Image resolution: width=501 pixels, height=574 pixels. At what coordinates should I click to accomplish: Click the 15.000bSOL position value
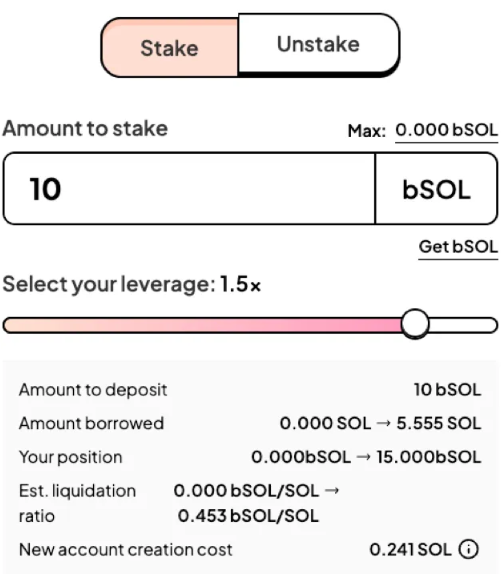click(429, 457)
